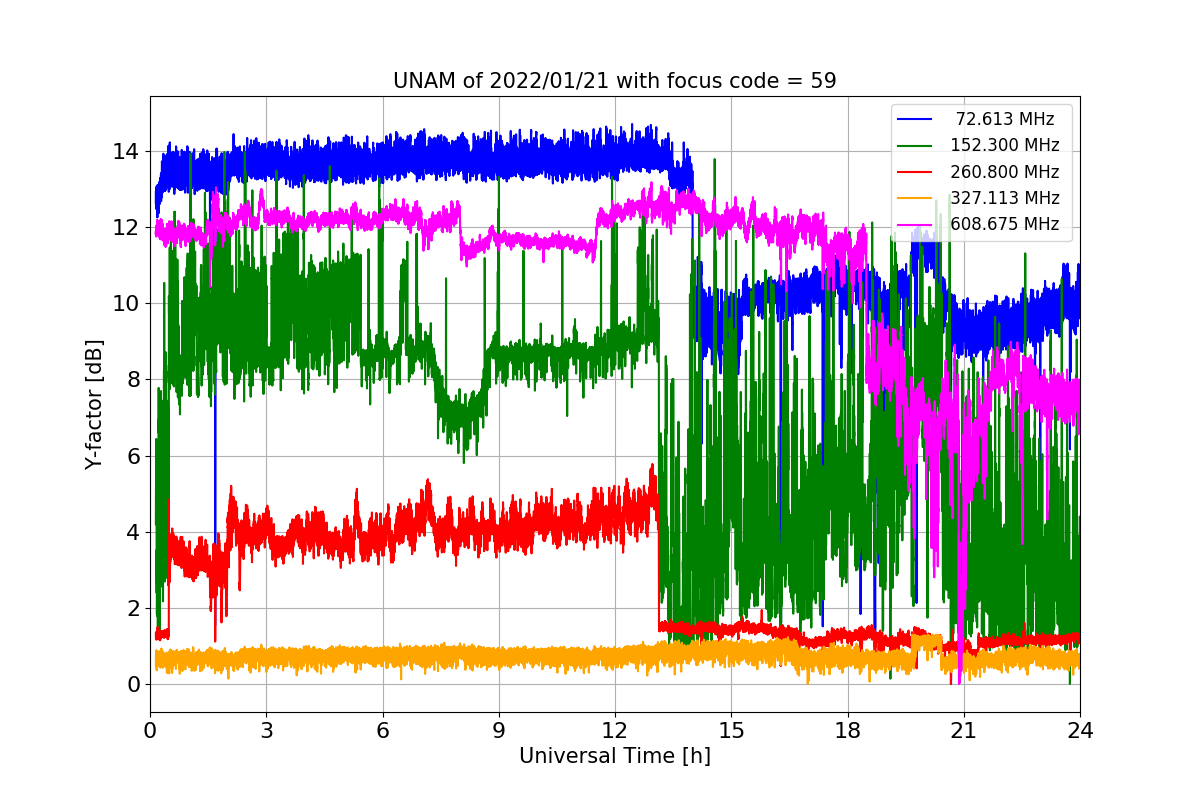The width and height of the screenshot is (1200, 800).
Task: Click the y-axis tick label '14'
Action: click(126, 152)
